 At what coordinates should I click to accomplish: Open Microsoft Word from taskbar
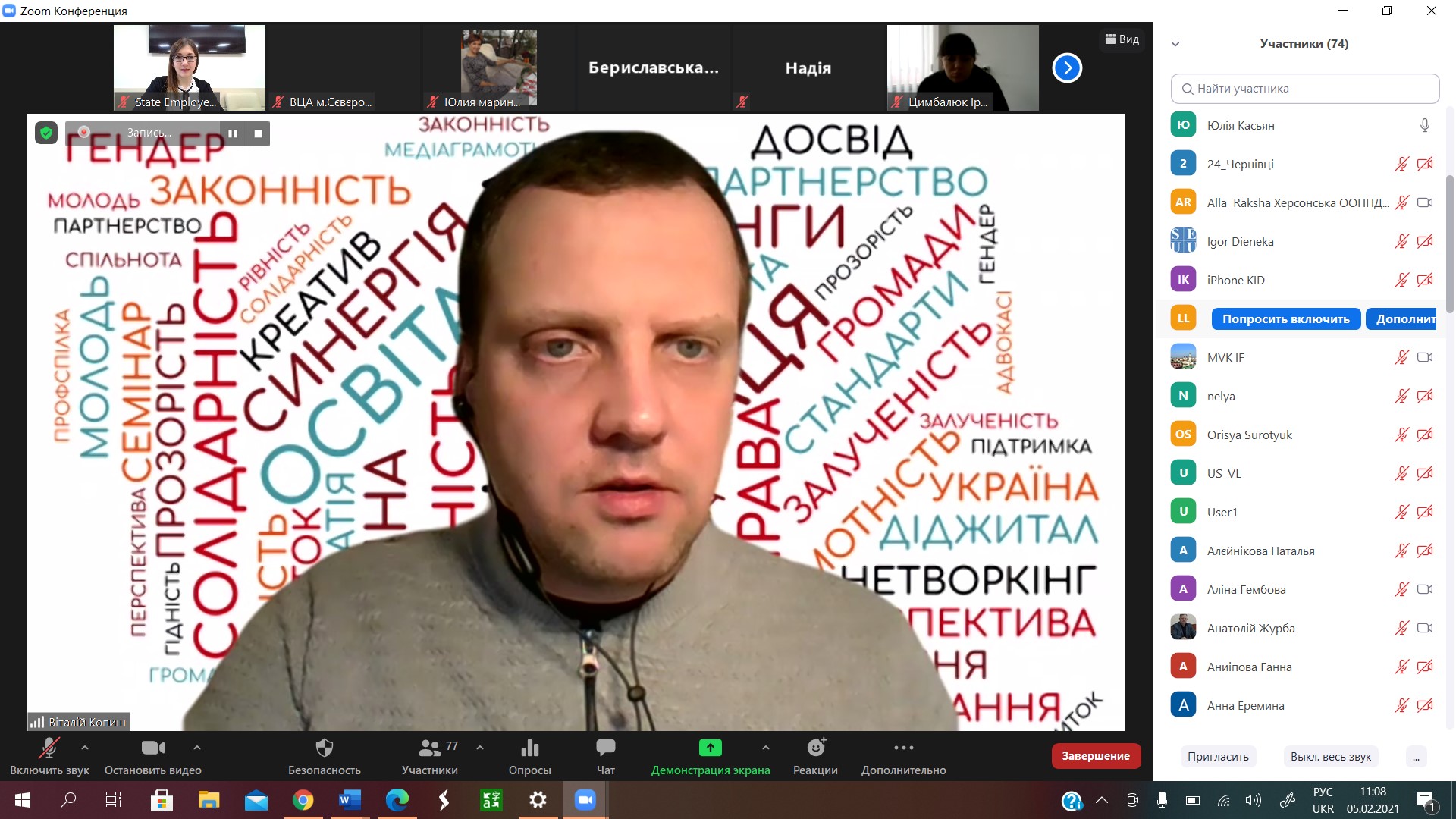[350, 800]
